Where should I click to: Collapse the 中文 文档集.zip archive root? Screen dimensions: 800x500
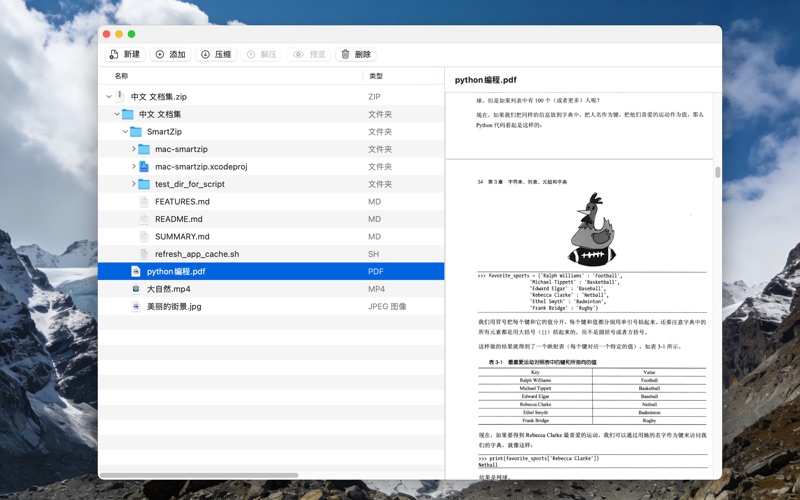[x=108, y=97]
